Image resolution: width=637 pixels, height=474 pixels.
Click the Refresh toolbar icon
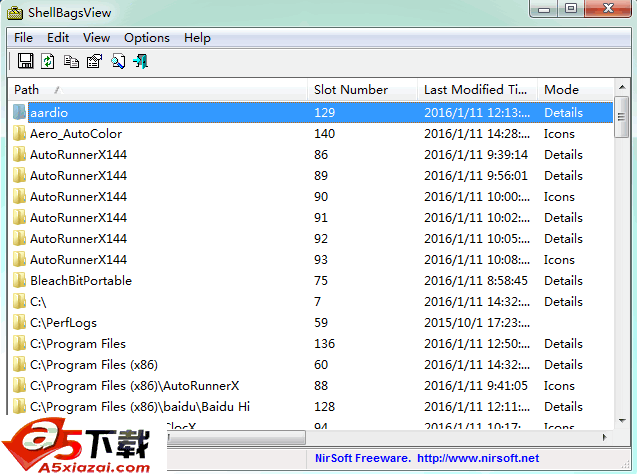click(48, 61)
